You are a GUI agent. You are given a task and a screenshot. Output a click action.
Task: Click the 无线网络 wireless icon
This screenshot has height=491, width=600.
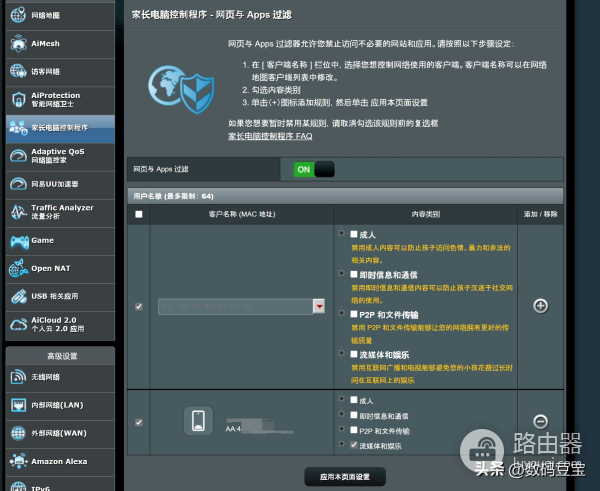click(x=18, y=377)
